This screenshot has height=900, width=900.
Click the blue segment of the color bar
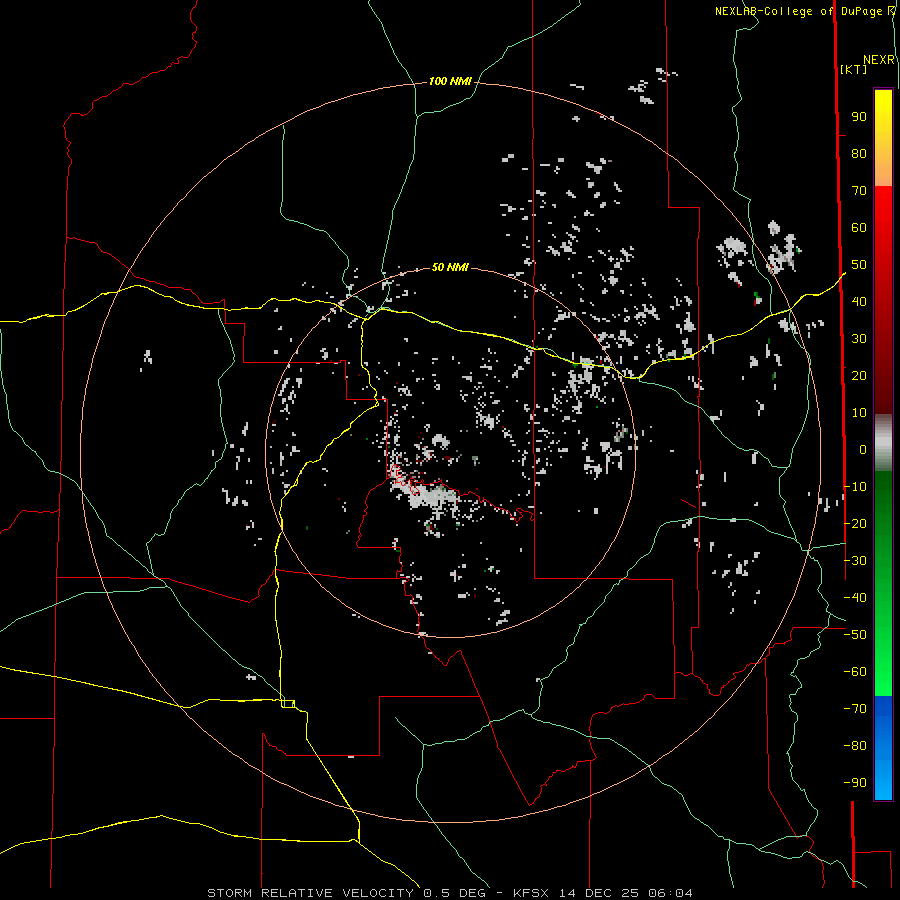pyautogui.click(x=883, y=748)
